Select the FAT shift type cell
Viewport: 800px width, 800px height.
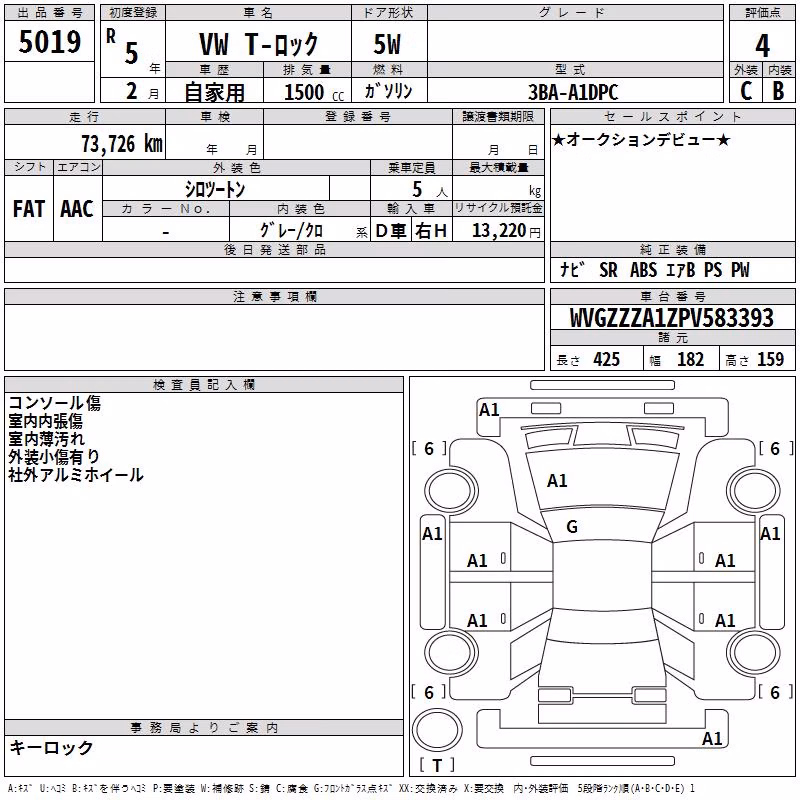tap(29, 209)
